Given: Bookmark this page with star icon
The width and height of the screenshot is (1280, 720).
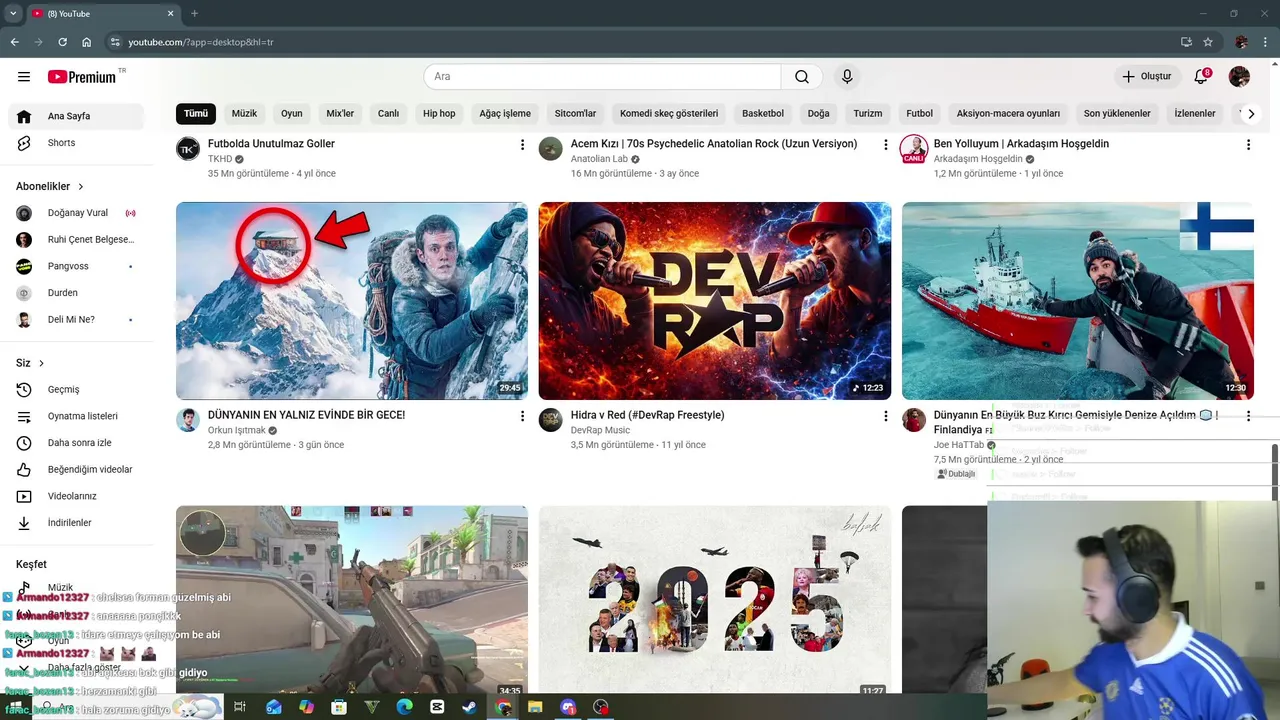Looking at the screenshot, I should pos(1208,42).
